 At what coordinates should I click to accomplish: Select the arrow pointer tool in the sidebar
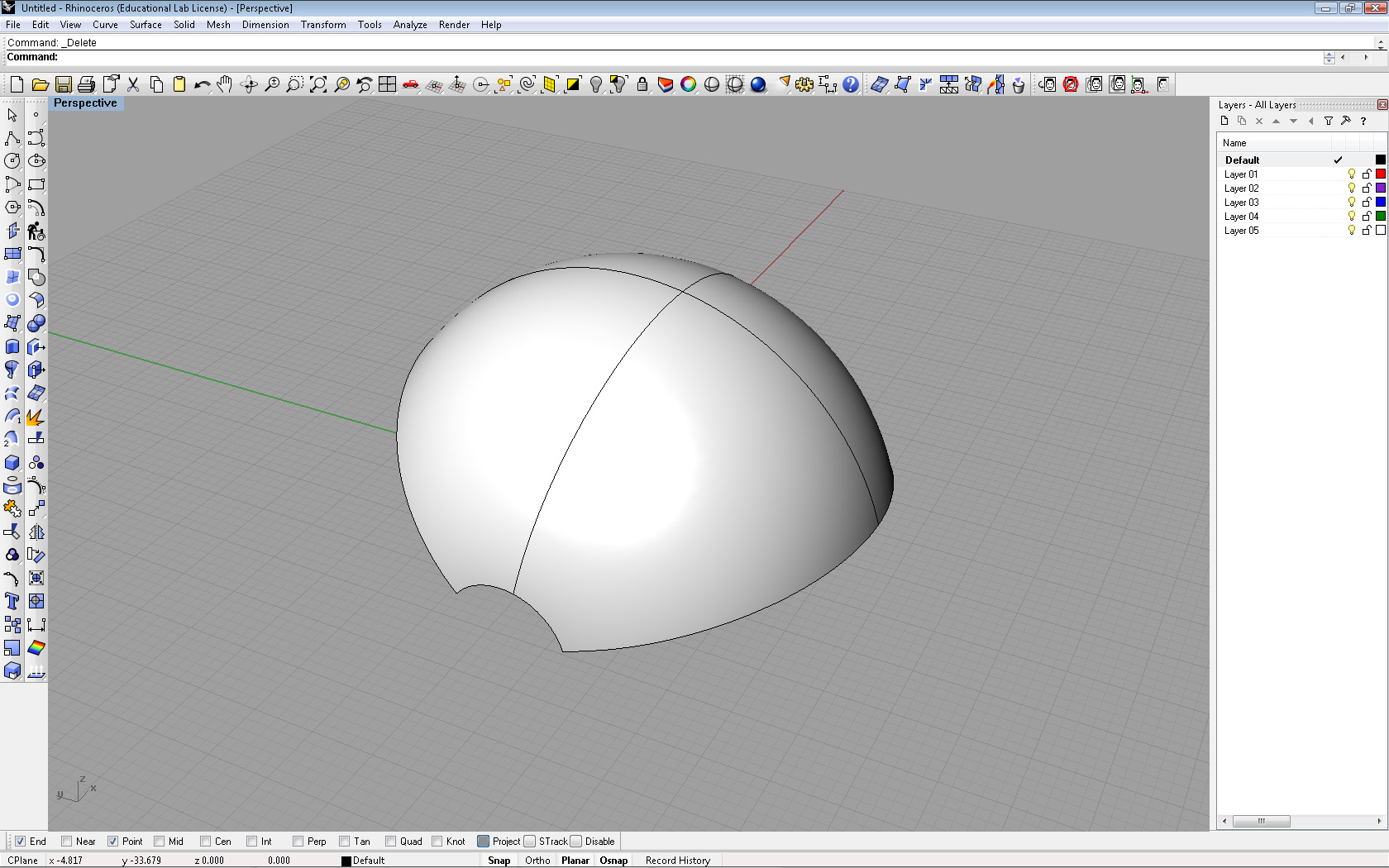tap(12, 115)
